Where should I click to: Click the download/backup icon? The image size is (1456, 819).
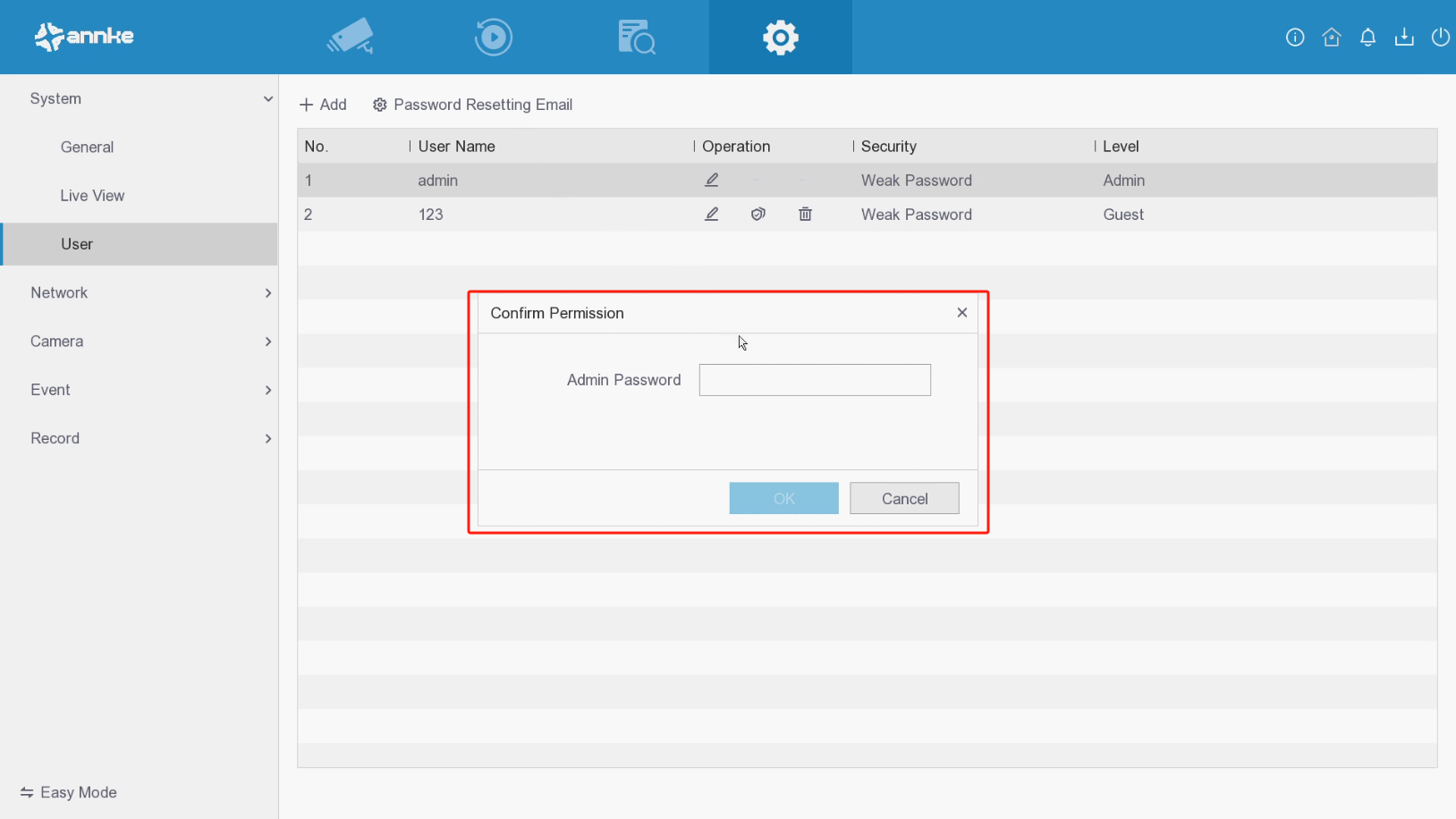pyautogui.click(x=1404, y=37)
